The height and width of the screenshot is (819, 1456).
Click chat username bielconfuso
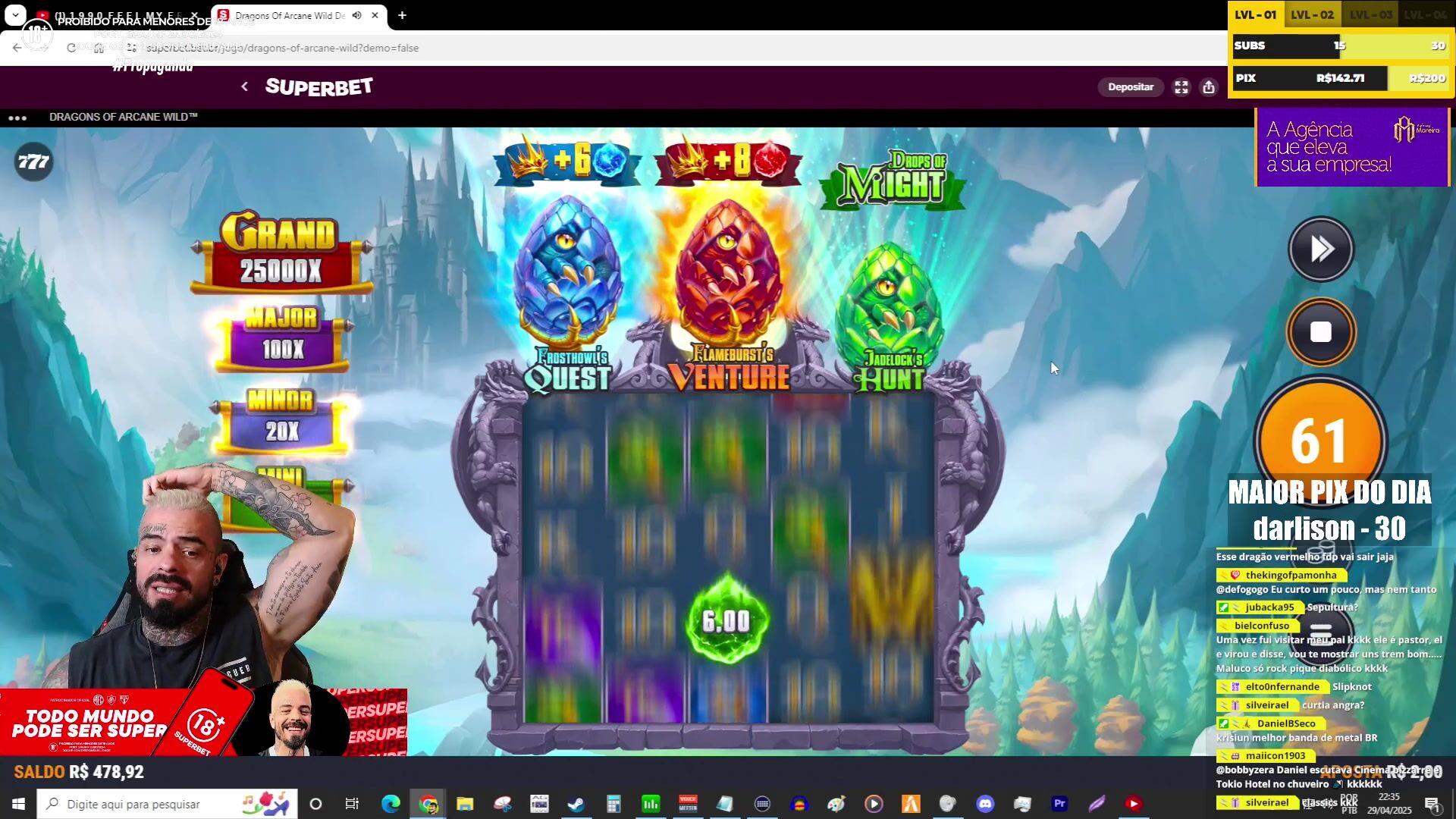tap(1262, 626)
